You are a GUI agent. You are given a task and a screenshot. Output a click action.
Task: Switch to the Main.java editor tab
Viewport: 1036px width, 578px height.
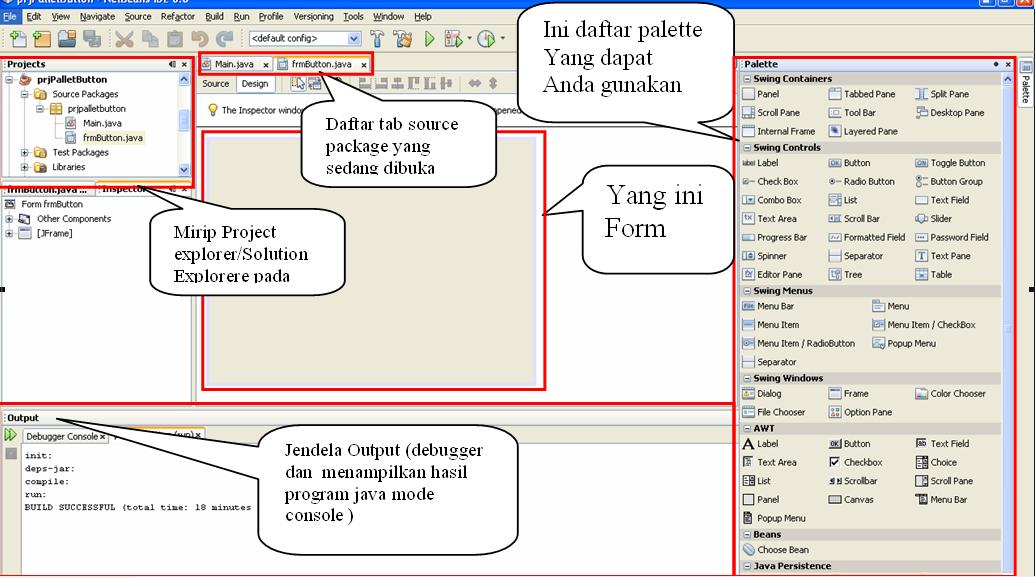(234, 64)
